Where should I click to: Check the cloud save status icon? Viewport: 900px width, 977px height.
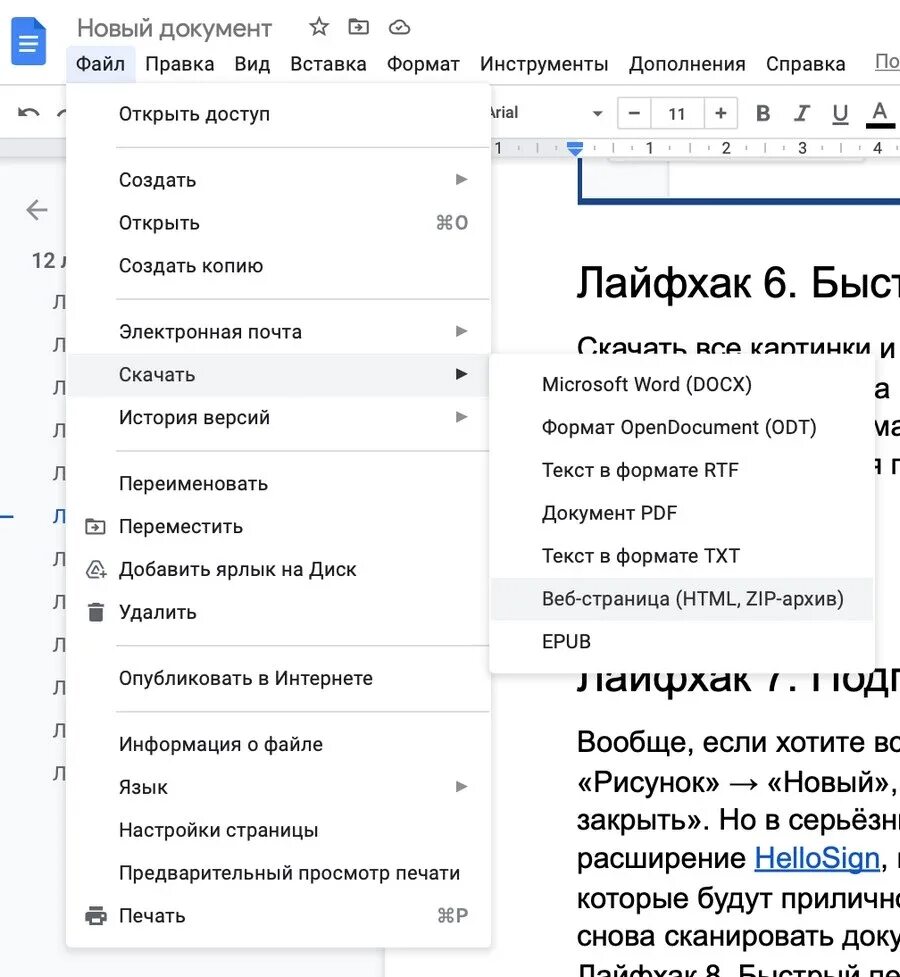coord(399,27)
